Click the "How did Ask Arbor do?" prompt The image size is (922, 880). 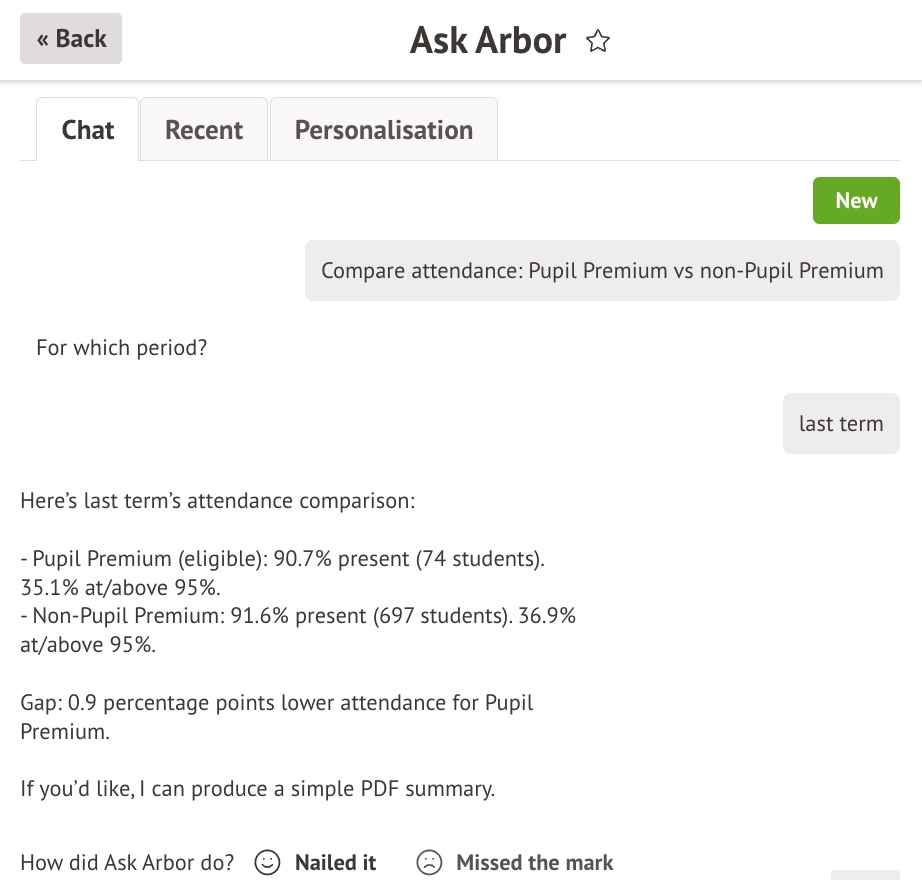tap(127, 862)
